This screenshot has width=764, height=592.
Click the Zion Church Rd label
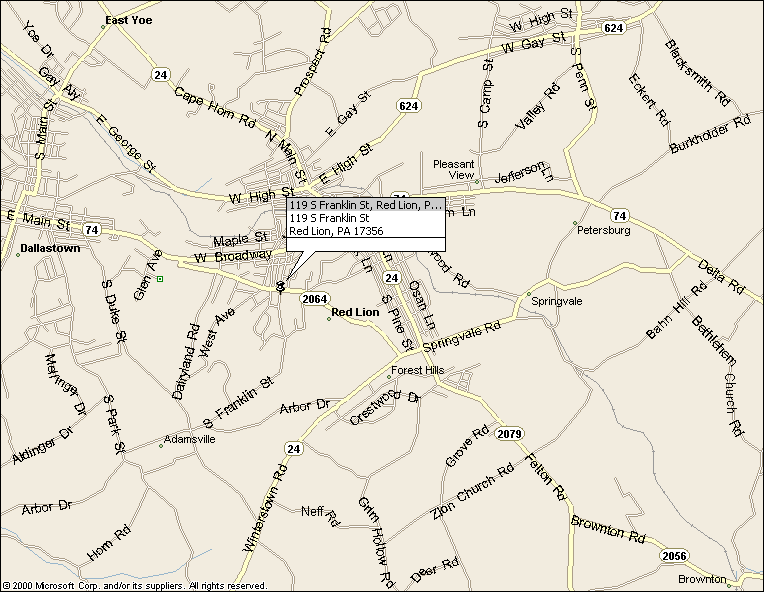(473, 491)
